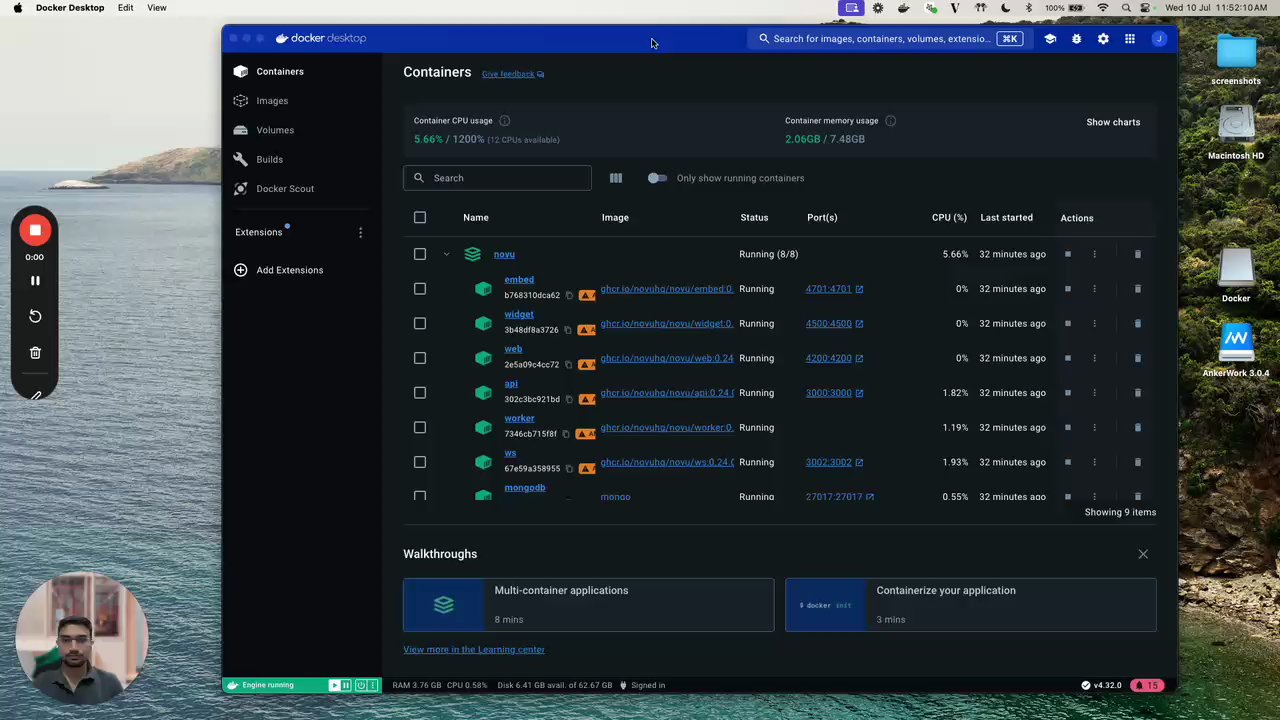The width and height of the screenshot is (1280, 720).
Task: Open the engine power menu icon
Action: point(359,686)
